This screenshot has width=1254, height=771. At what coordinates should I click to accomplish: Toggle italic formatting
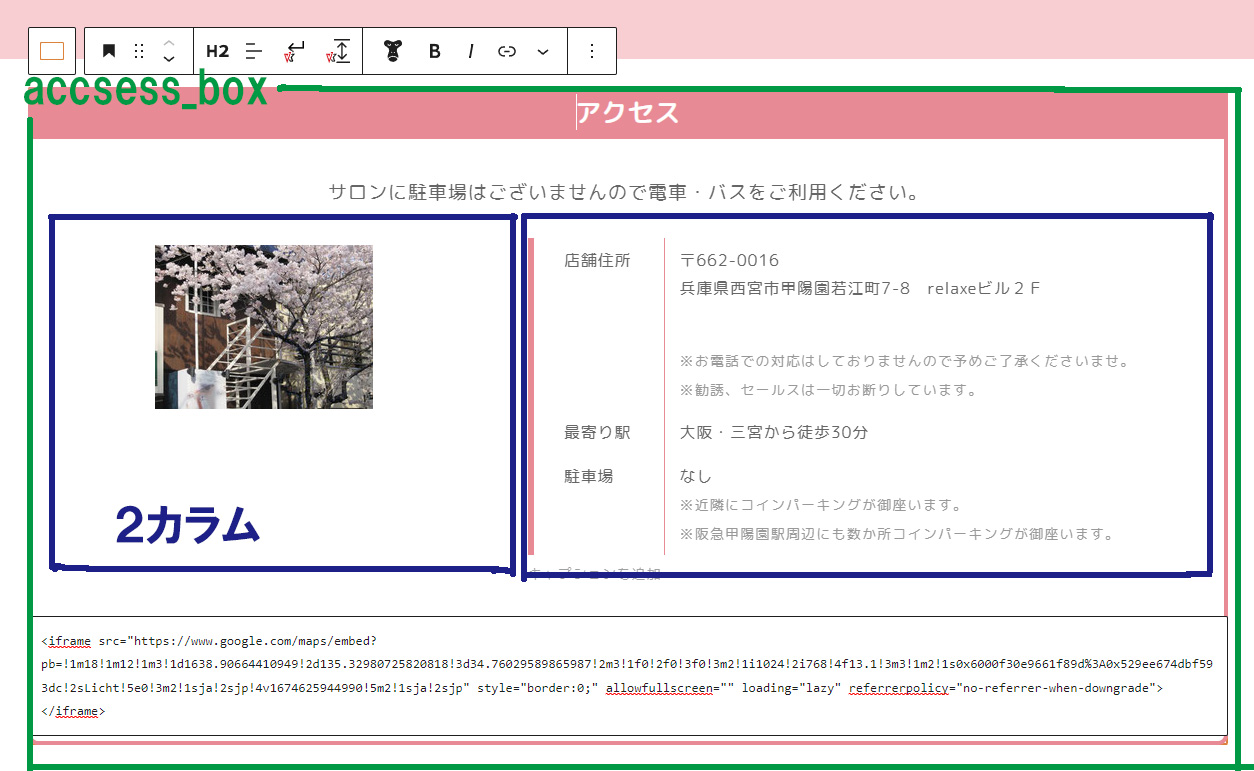click(470, 51)
